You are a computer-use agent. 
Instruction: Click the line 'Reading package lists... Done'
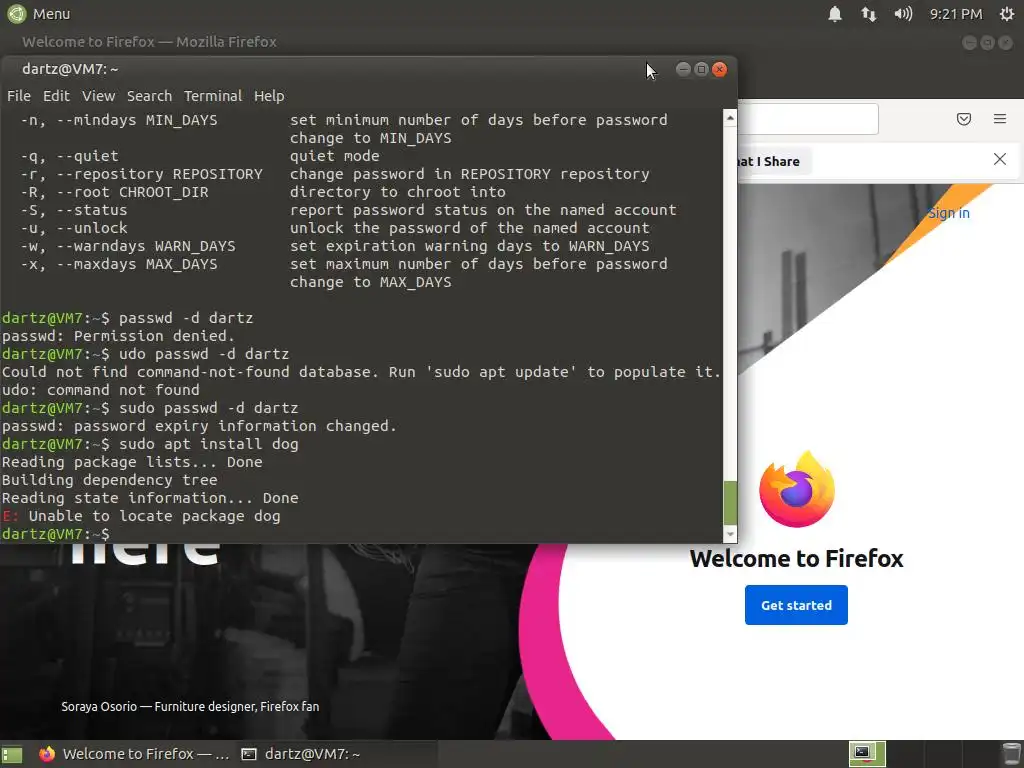point(132,462)
